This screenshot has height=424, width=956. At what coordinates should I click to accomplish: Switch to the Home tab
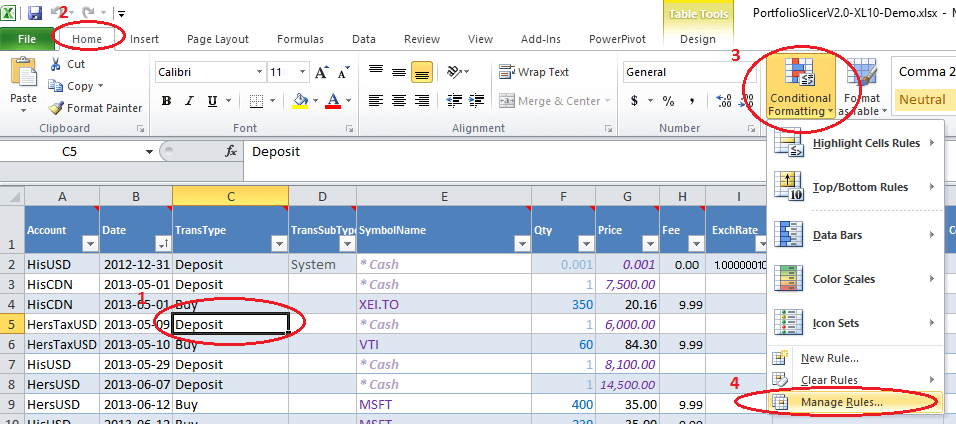point(87,39)
